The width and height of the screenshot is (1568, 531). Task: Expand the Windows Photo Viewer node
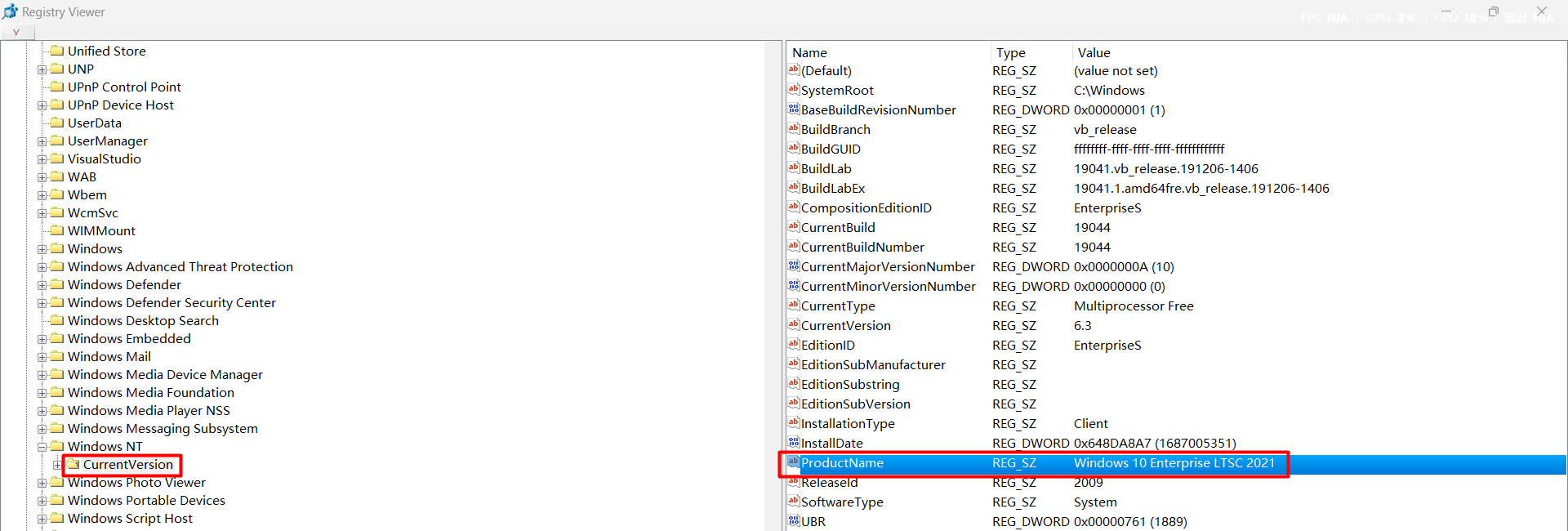[x=42, y=483]
